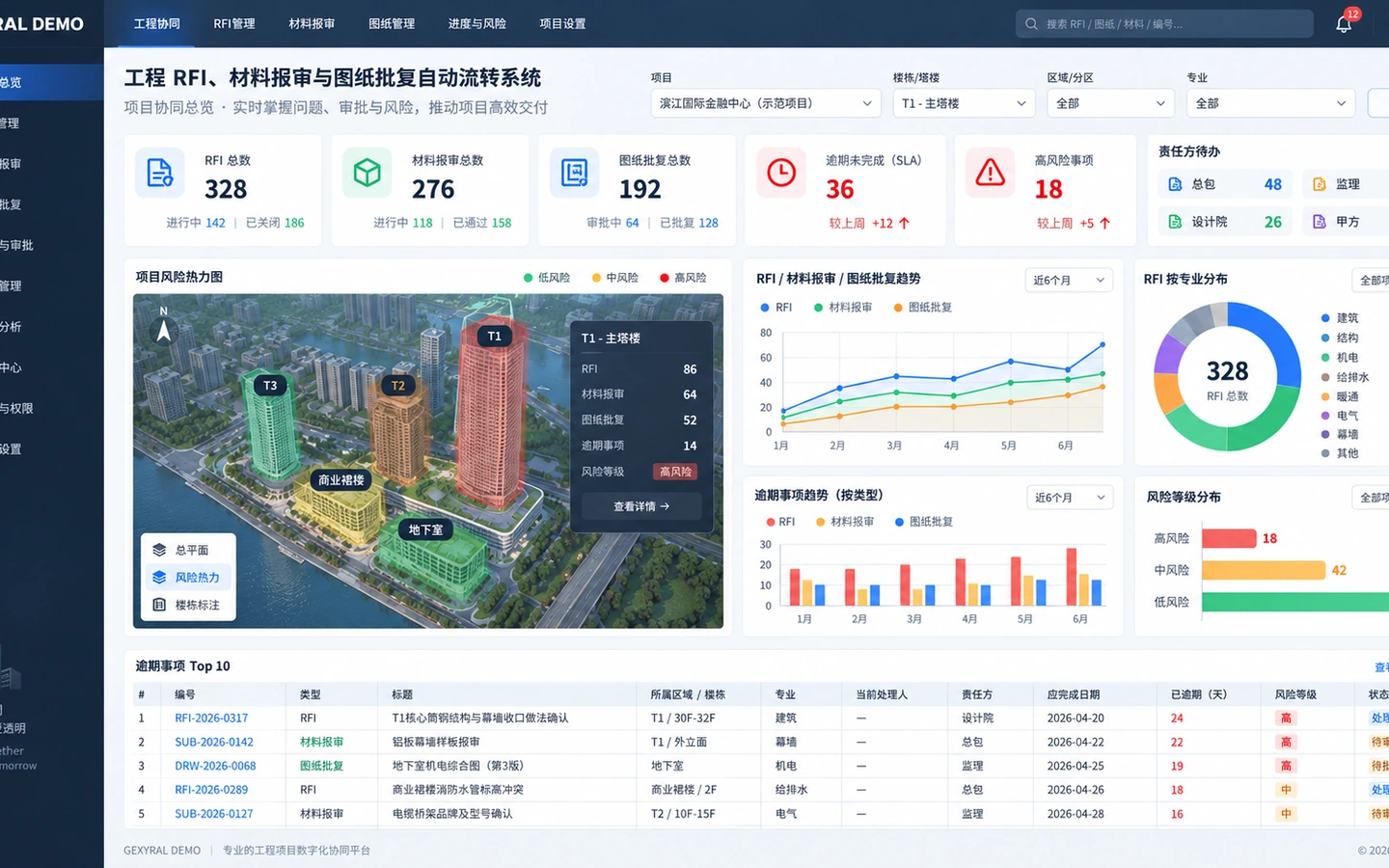1389x868 pixels.
Task: Click the 总平面 layers icon
Action: (159, 550)
